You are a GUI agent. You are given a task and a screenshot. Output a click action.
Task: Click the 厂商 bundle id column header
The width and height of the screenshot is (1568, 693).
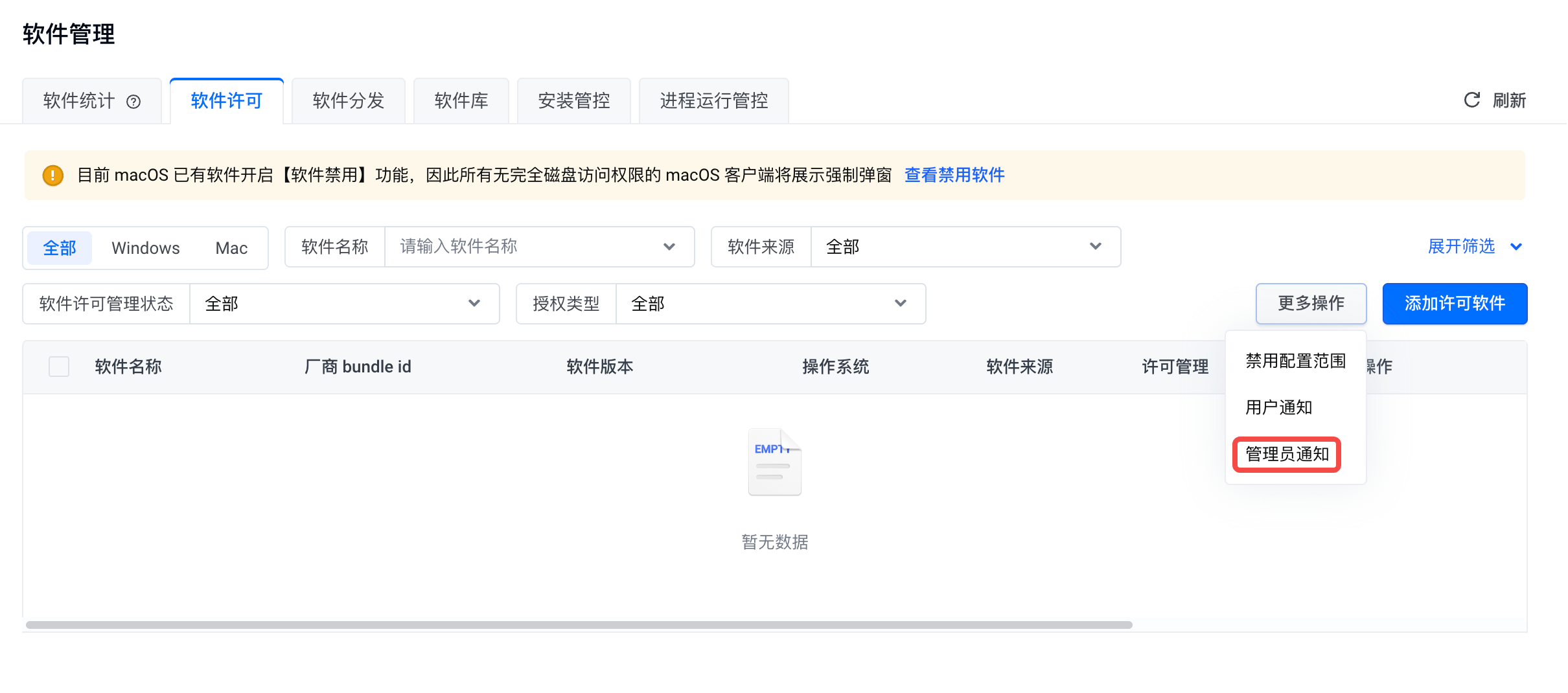click(x=358, y=367)
